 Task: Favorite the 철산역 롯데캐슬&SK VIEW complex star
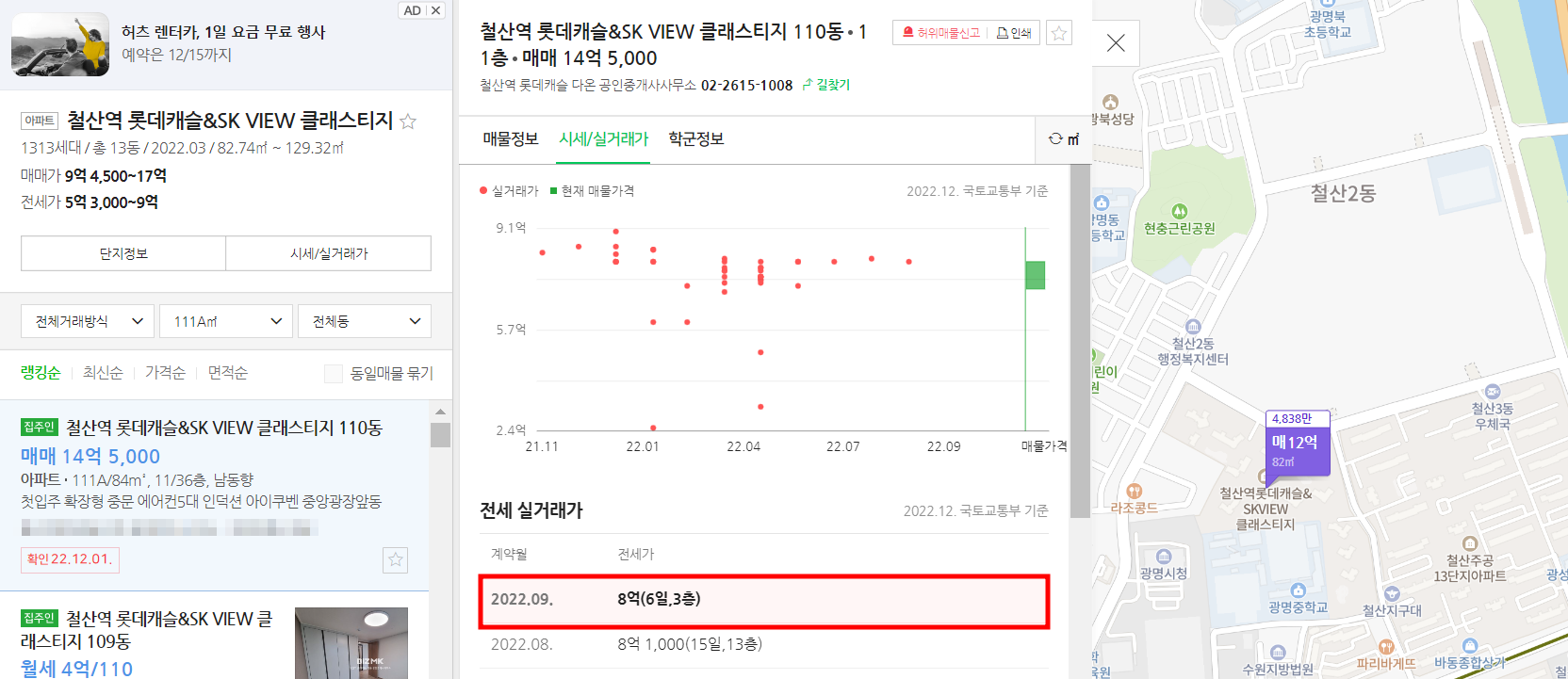coord(408,121)
